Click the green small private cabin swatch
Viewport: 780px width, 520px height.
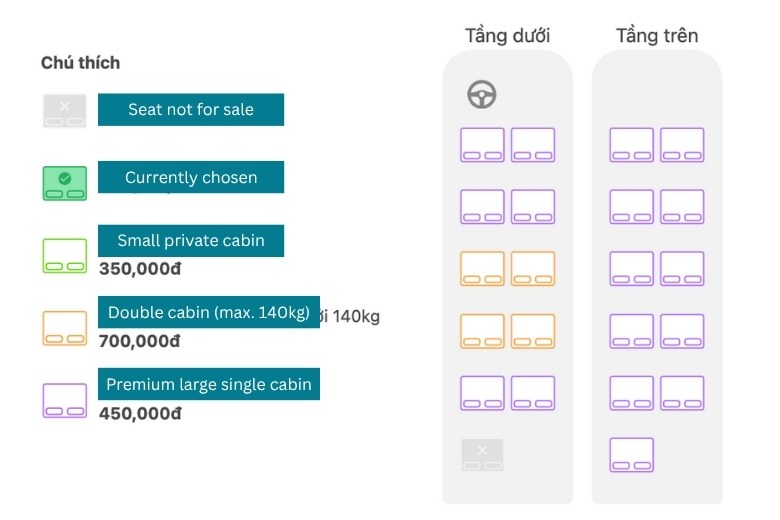[65, 255]
